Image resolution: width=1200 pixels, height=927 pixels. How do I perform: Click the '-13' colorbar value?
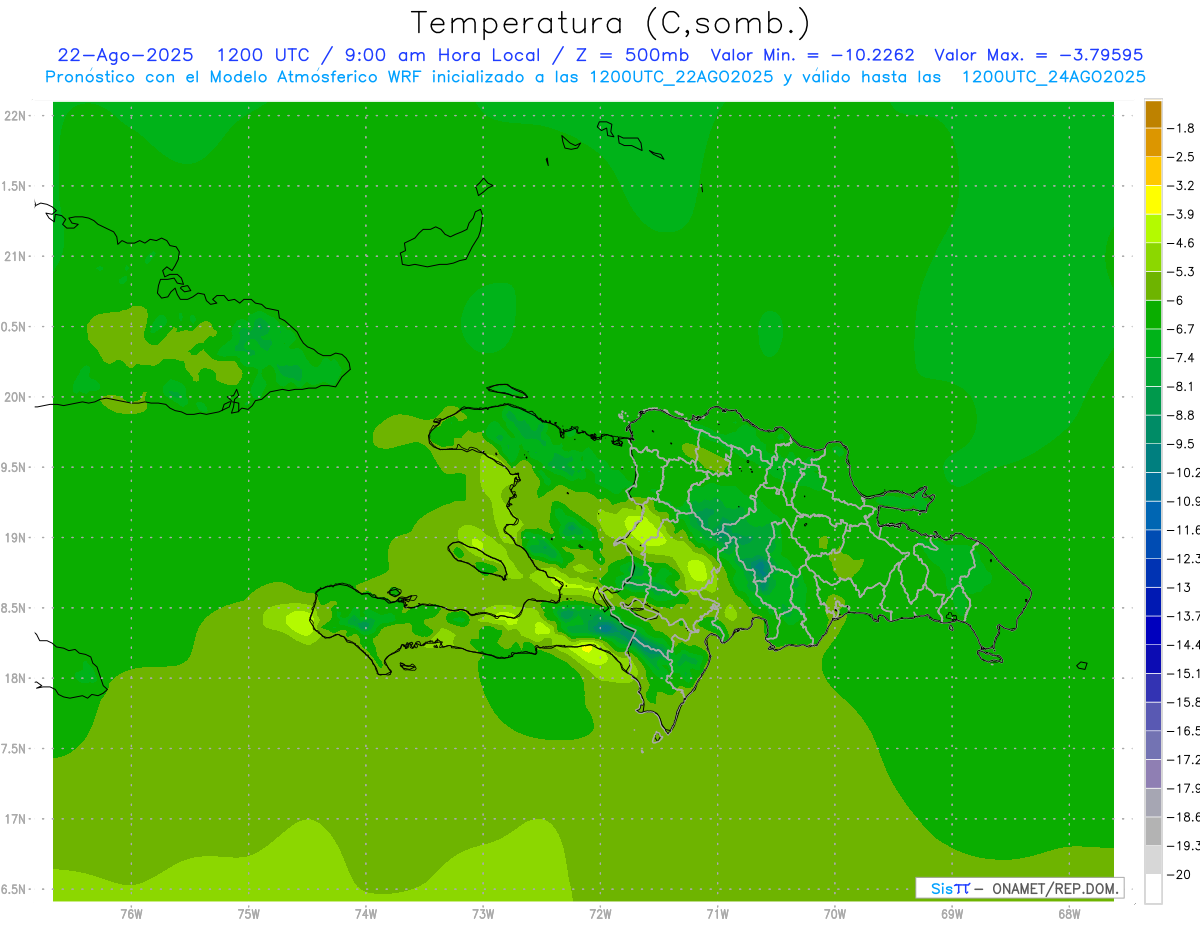(x=1179, y=587)
